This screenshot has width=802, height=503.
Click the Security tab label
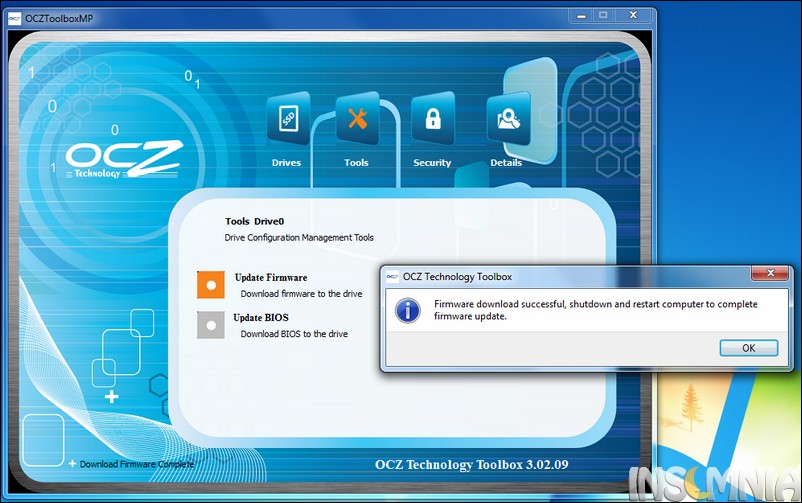[432, 163]
